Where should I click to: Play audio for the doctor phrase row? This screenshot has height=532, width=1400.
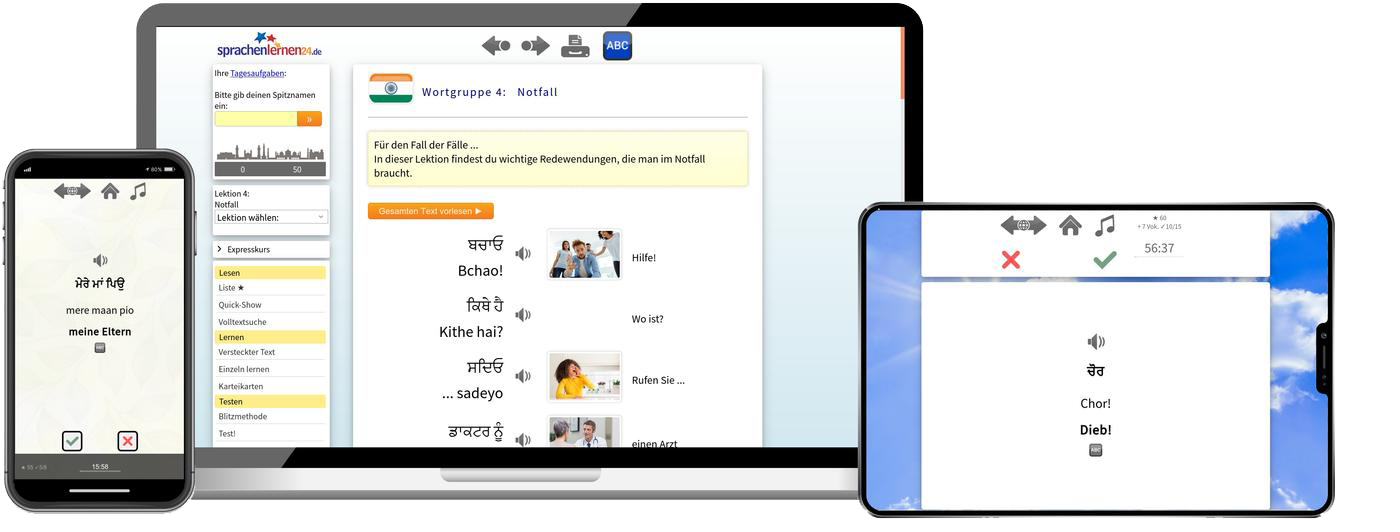(522, 439)
